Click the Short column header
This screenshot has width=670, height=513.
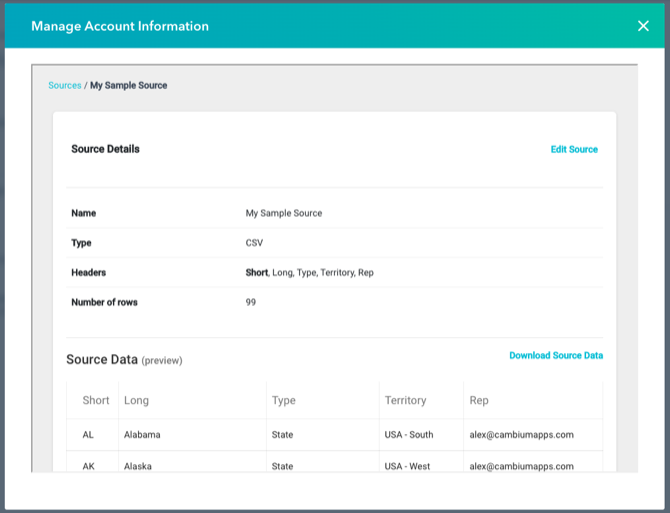[96, 400]
